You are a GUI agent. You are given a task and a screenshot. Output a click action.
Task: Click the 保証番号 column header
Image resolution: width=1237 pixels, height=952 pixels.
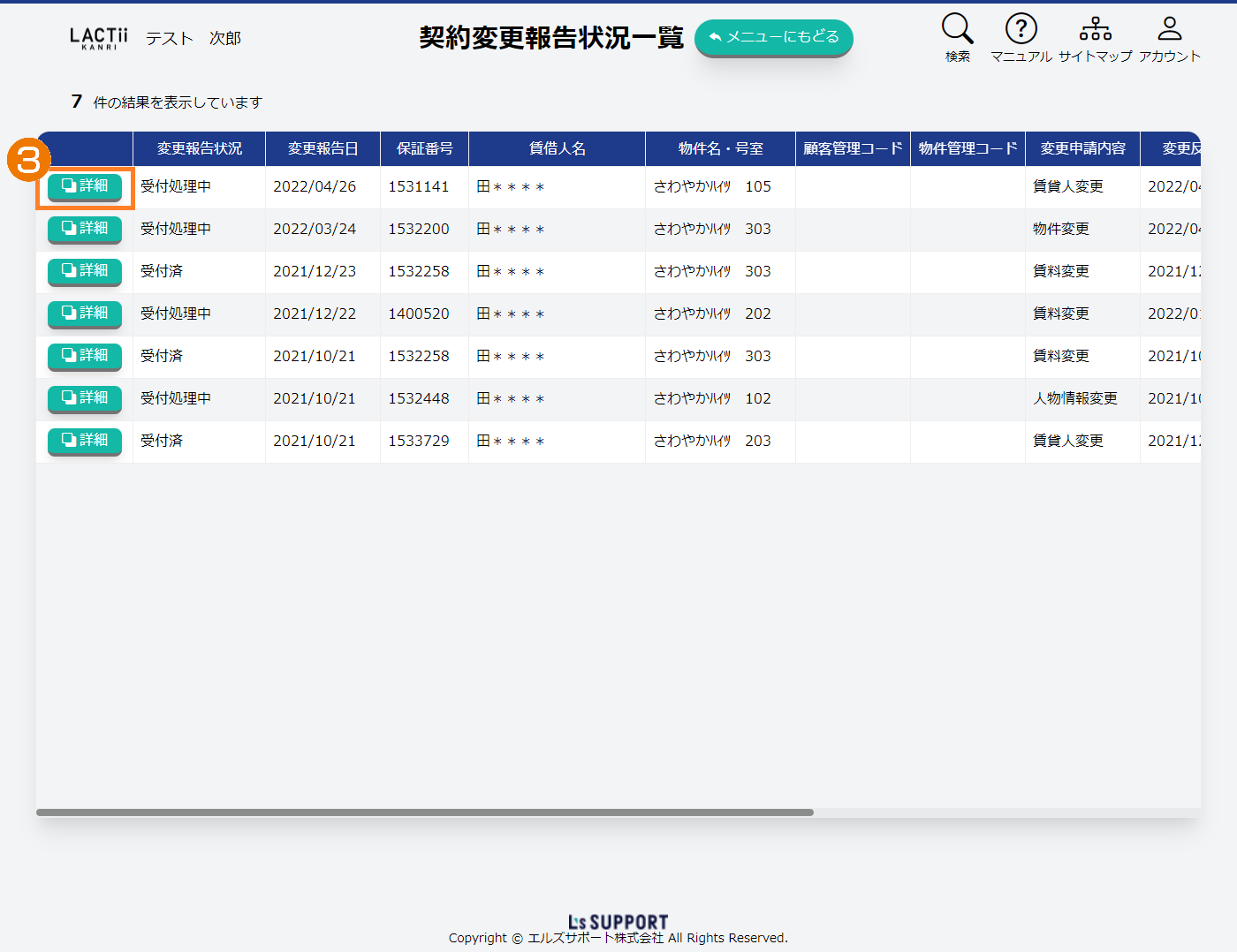click(424, 148)
